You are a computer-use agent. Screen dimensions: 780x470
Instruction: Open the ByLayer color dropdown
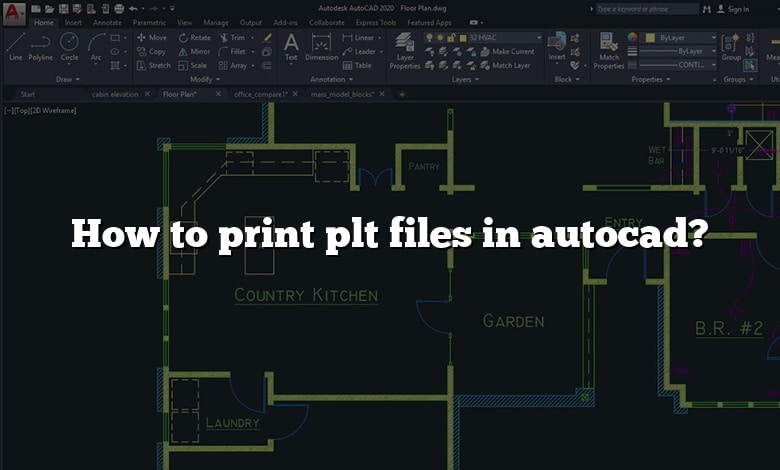pyautogui.click(x=680, y=38)
